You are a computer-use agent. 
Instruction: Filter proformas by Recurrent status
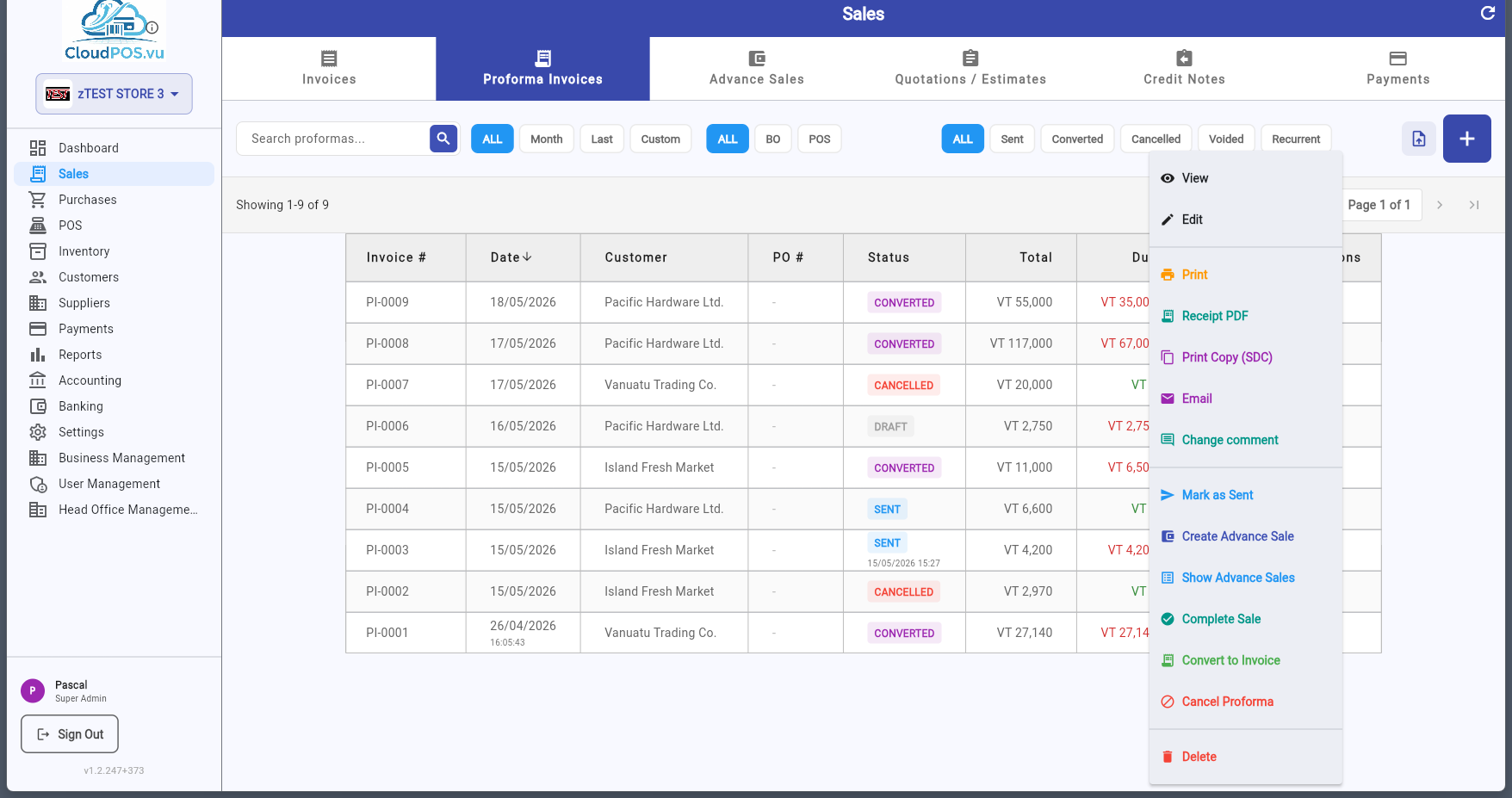tap(1296, 139)
